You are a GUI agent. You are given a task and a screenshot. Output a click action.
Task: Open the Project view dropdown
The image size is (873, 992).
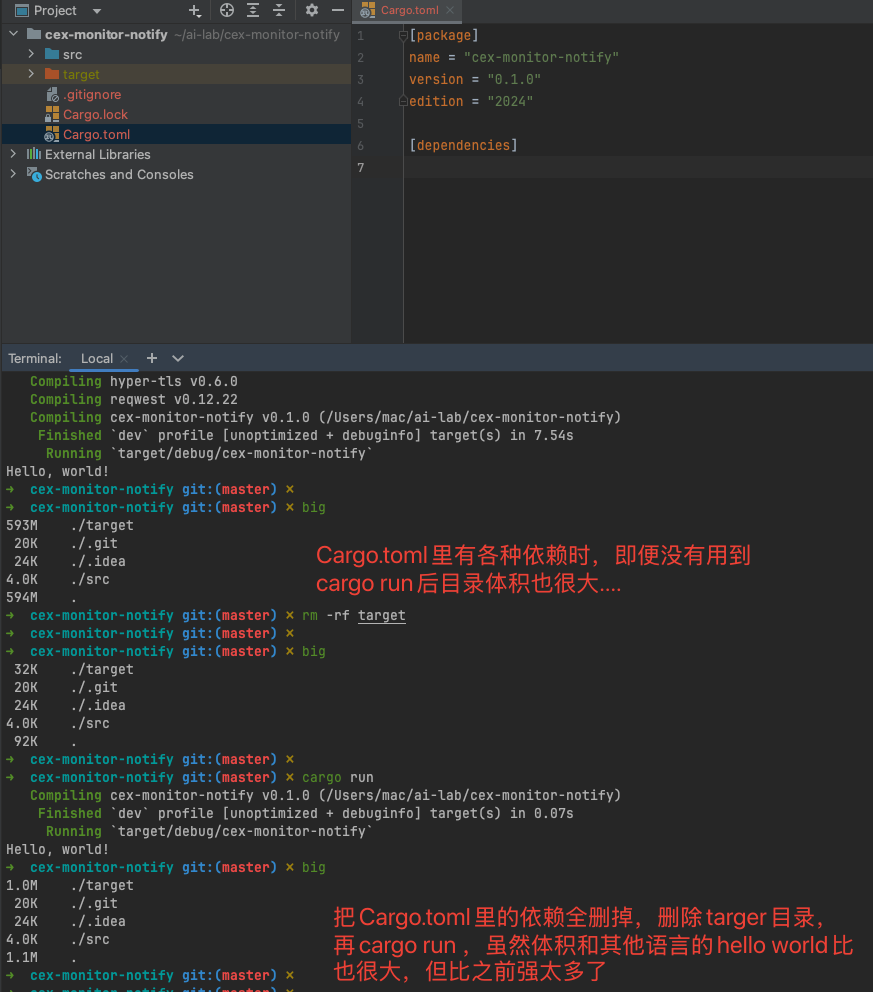96,11
